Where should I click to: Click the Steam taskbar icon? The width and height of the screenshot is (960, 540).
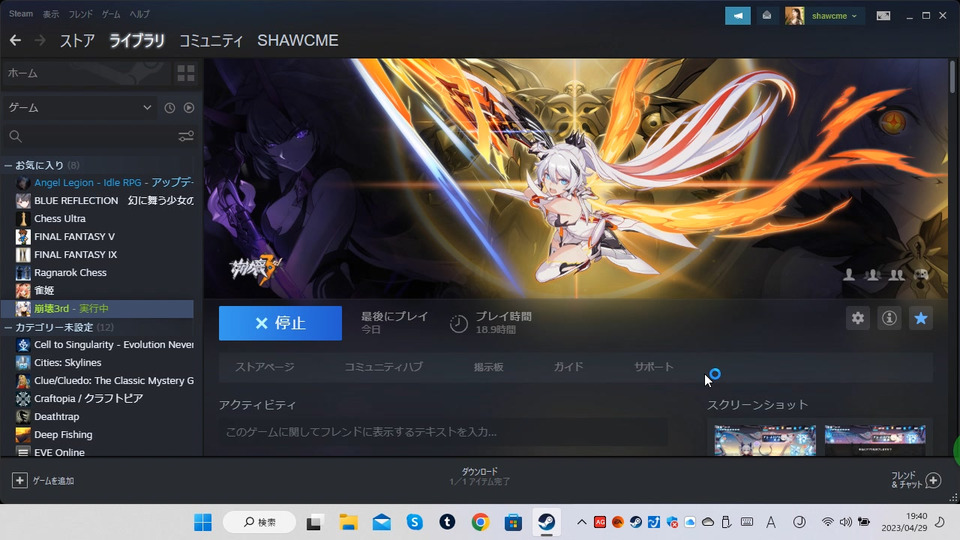click(x=546, y=522)
